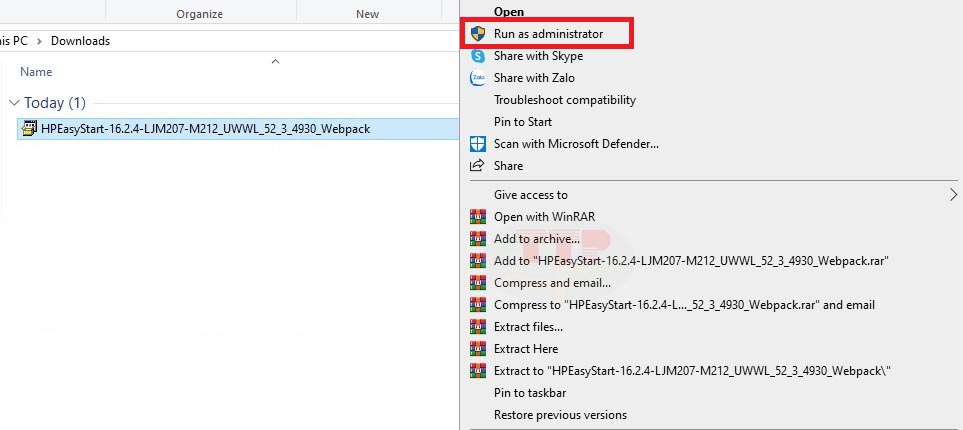
Task: Expand the Give access to submenu arrow
Action: (x=953, y=195)
